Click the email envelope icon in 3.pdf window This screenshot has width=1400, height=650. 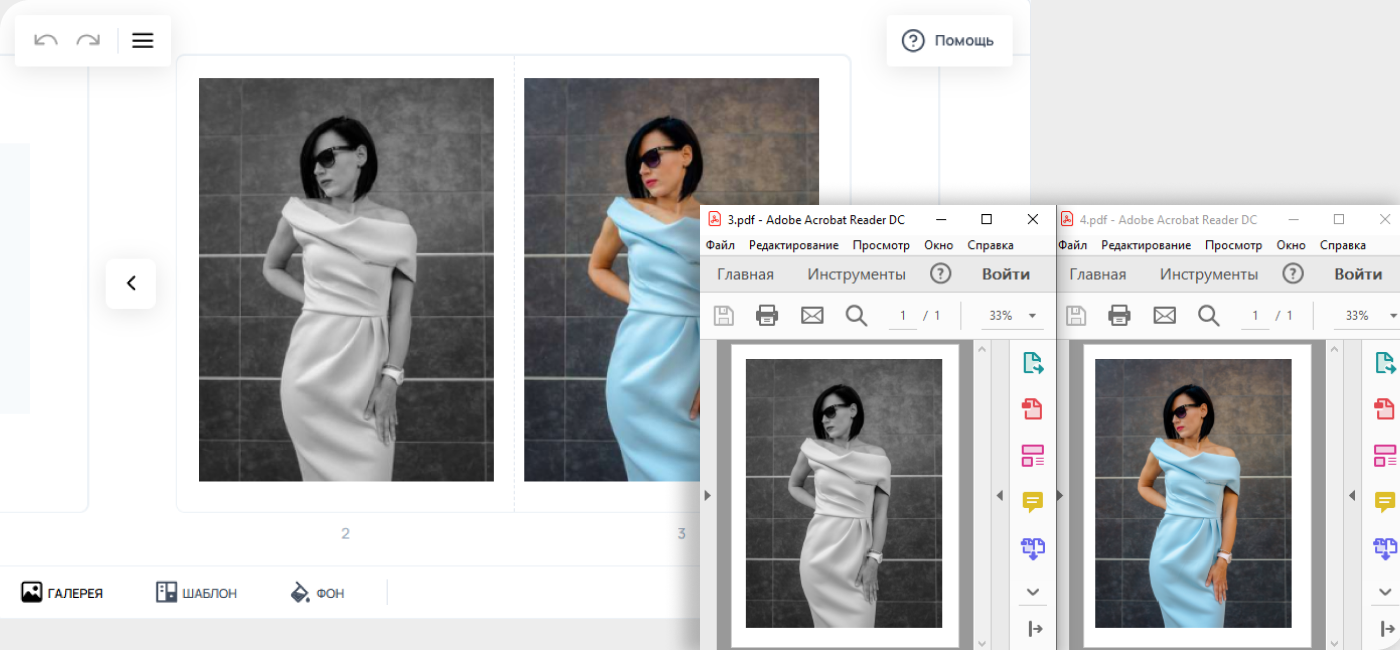coord(812,315)
